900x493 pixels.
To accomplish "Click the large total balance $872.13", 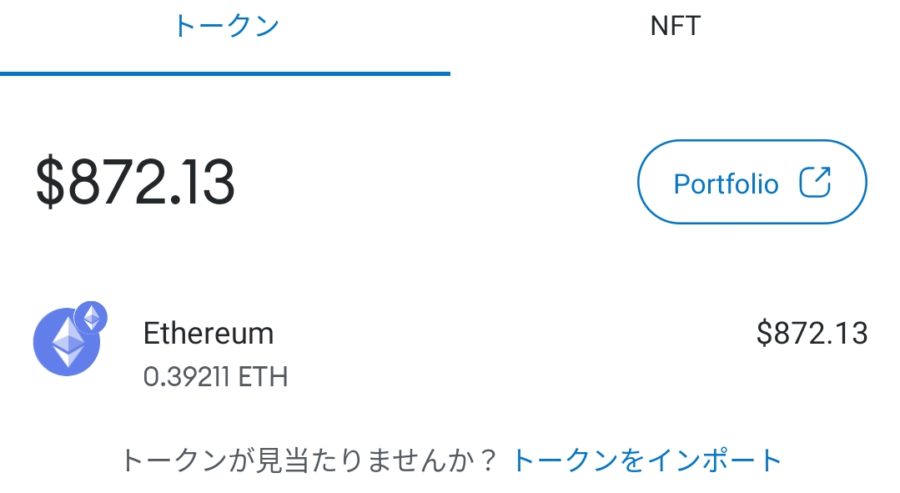I will [136, 183].
